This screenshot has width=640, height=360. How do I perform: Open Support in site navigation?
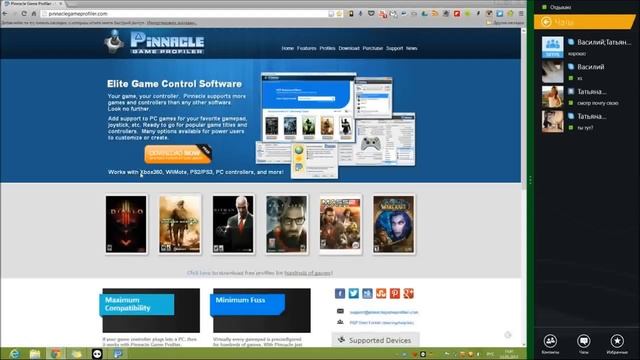pos(394,48)
